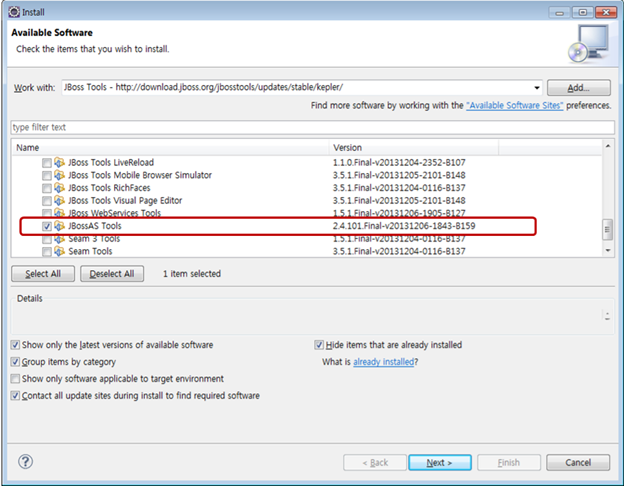Click the JBoss WebServices Tools feature icon

[60, 213]
